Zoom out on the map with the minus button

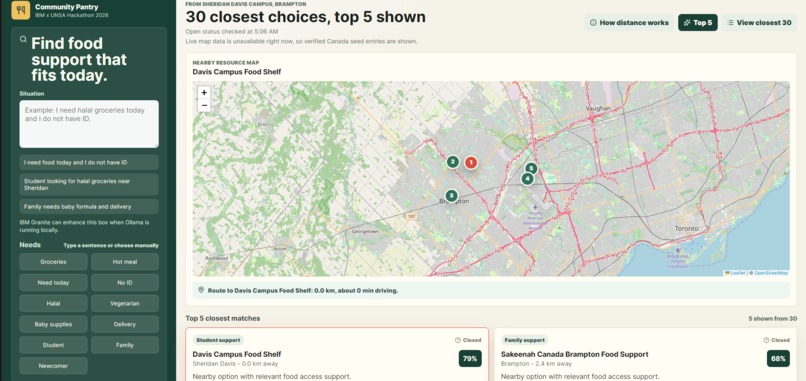pos(204,105)
